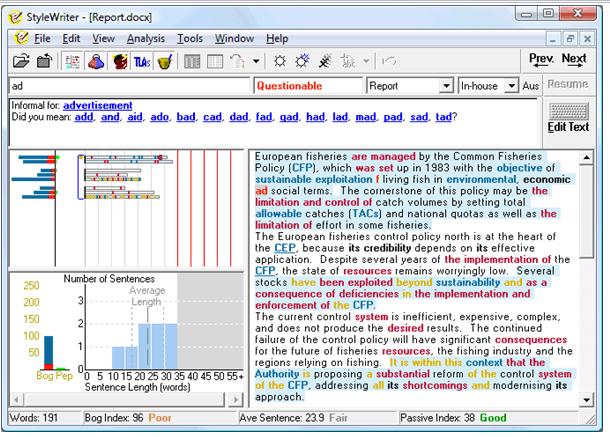Open dropdown arrow beside the document icon
This screenshot has width=610, height=437.
coord(256,61)
